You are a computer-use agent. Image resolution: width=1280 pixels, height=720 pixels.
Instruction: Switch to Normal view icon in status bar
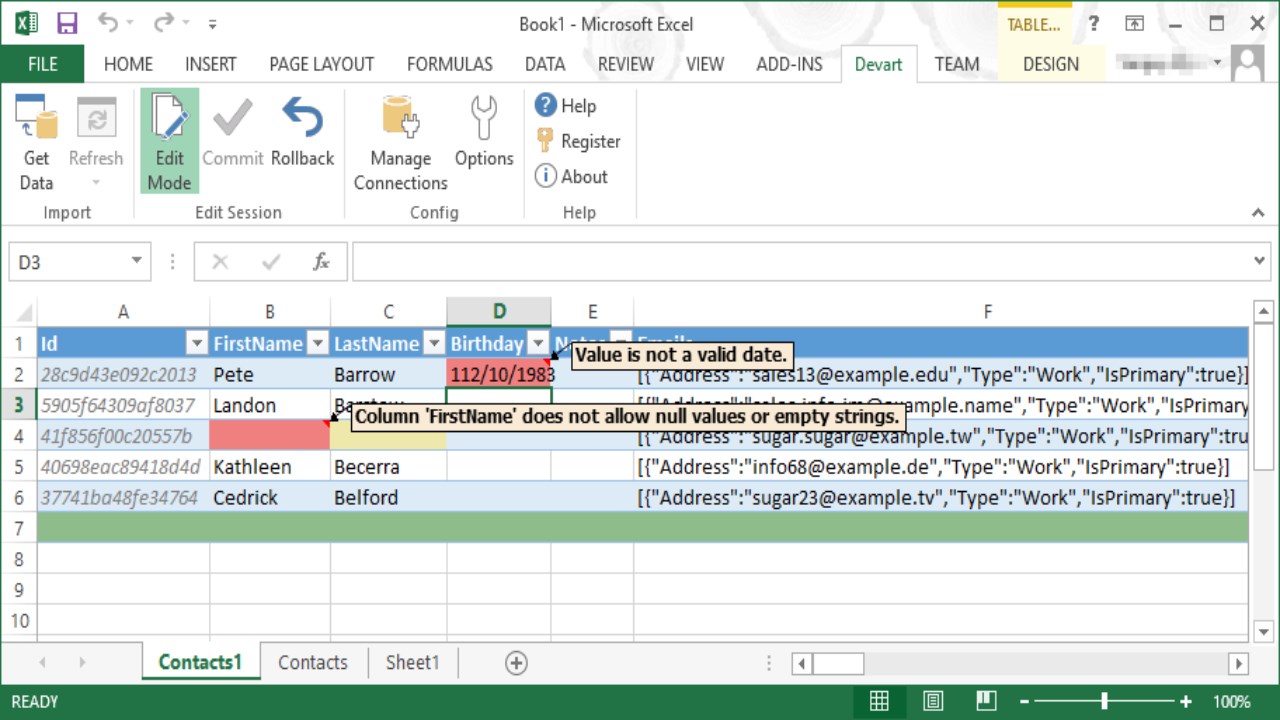879,700
